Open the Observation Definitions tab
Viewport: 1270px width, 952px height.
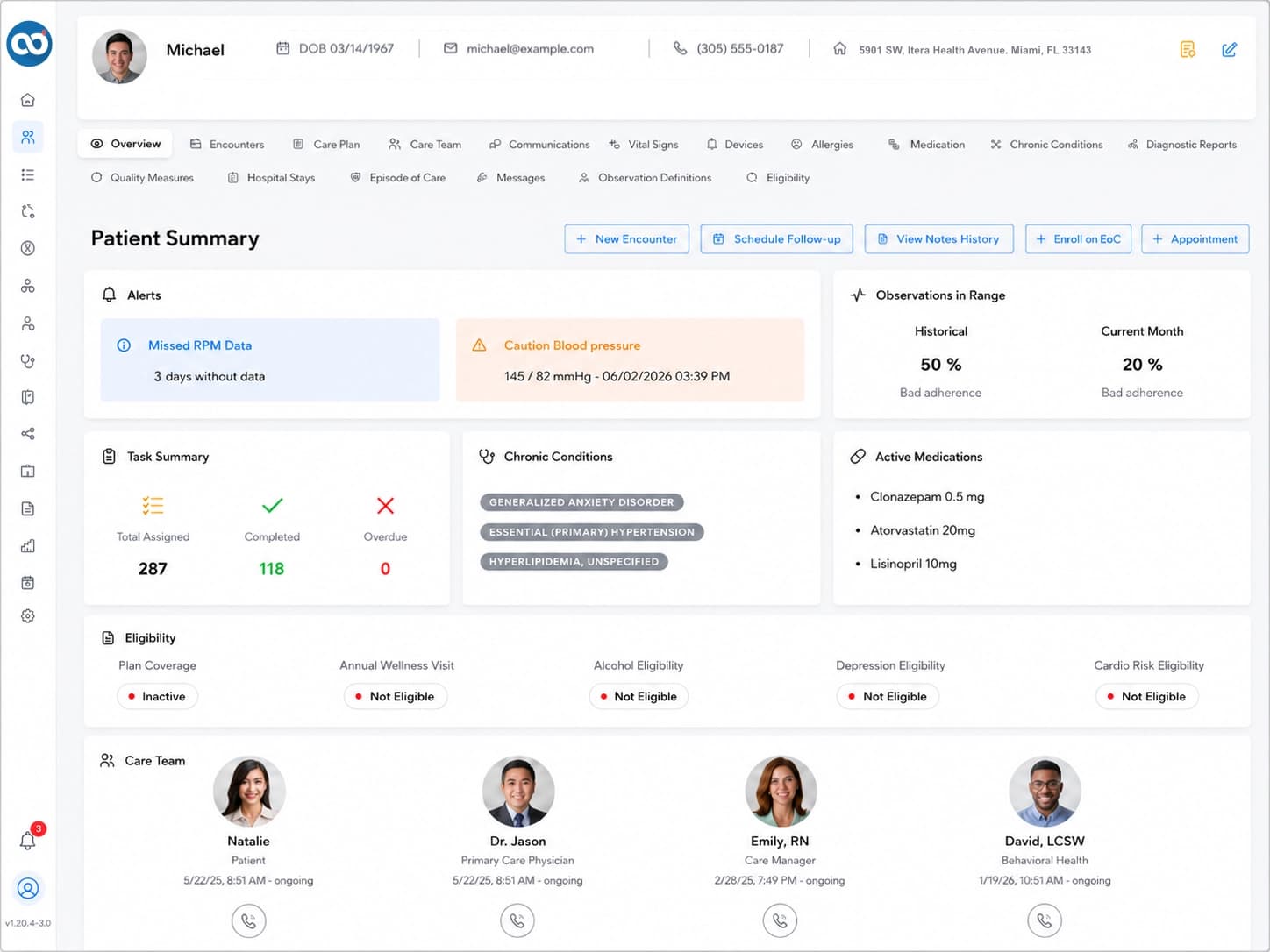pyautogui.click(x=645, y=177)
